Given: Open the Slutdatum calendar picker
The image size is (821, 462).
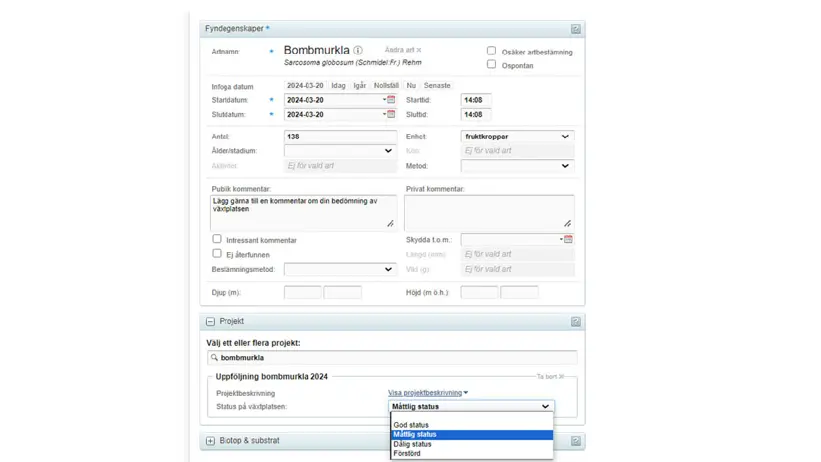Looking at the screenshot, I should pos(391,115).
